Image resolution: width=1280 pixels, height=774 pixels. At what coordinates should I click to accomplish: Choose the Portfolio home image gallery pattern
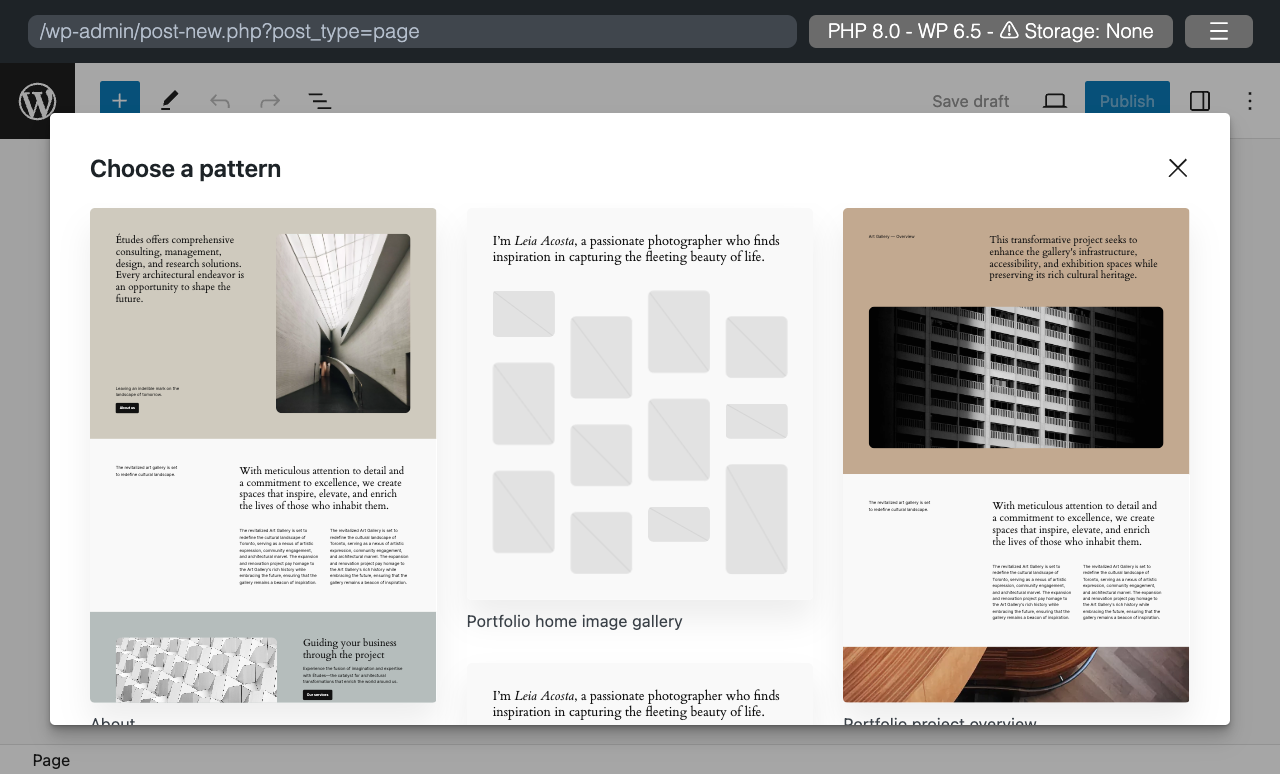click(x=640, y=404)
